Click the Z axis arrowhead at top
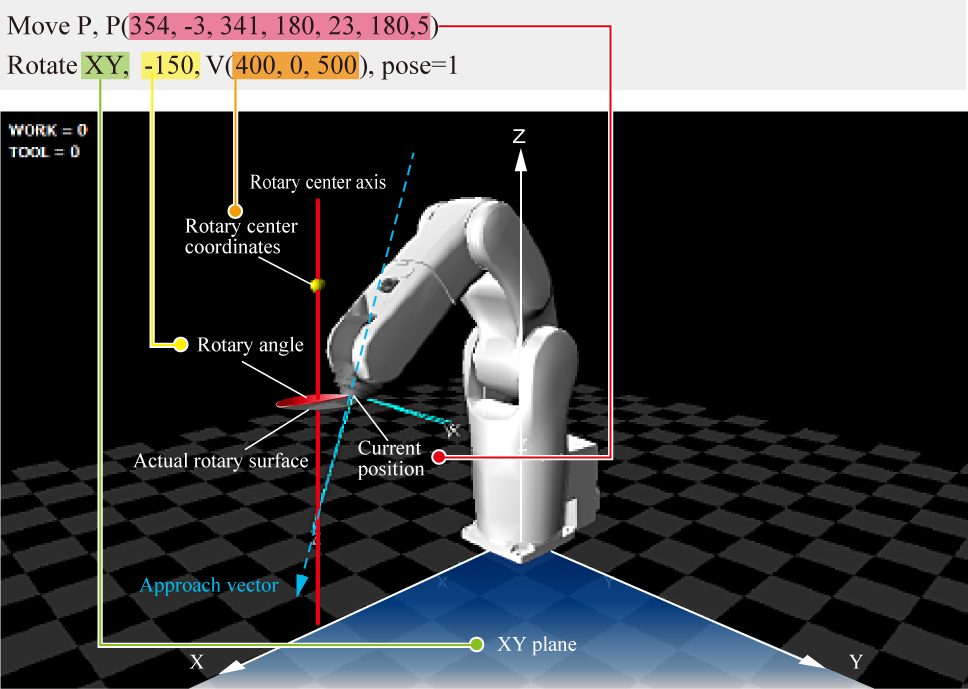The image size is (968, 689). [x=519, y=160]
